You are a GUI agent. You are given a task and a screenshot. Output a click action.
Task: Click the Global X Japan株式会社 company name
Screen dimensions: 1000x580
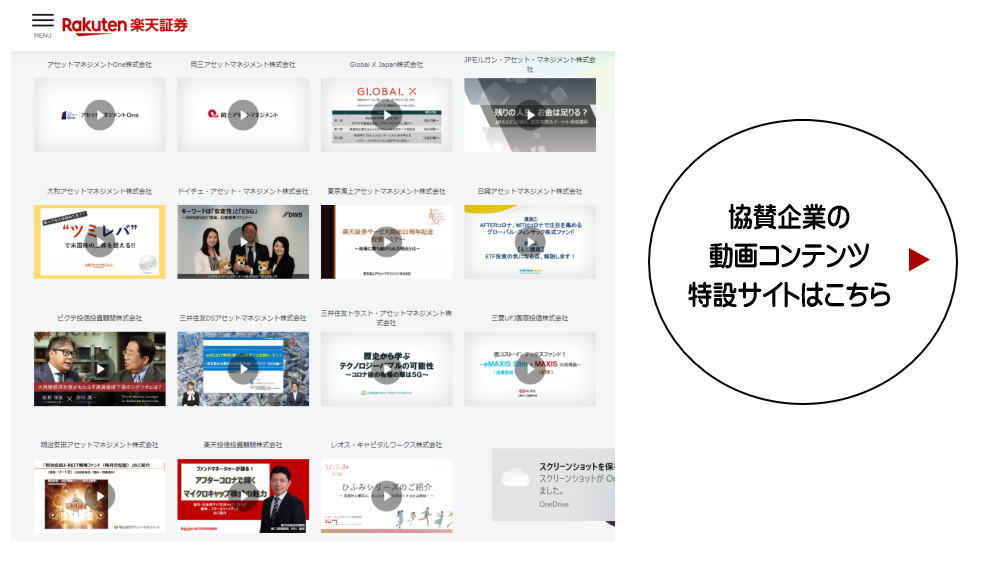click(x=386, y=64)
